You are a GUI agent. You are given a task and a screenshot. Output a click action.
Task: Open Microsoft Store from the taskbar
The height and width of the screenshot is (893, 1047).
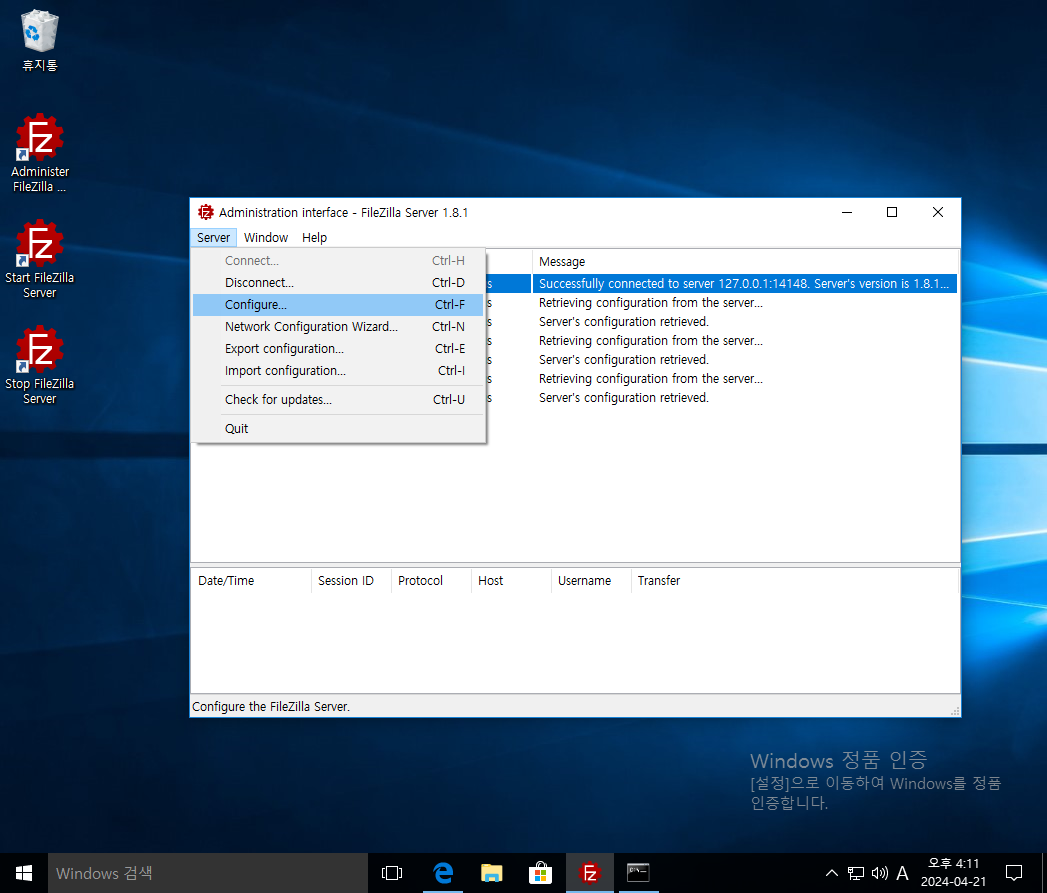pos(540,873)
